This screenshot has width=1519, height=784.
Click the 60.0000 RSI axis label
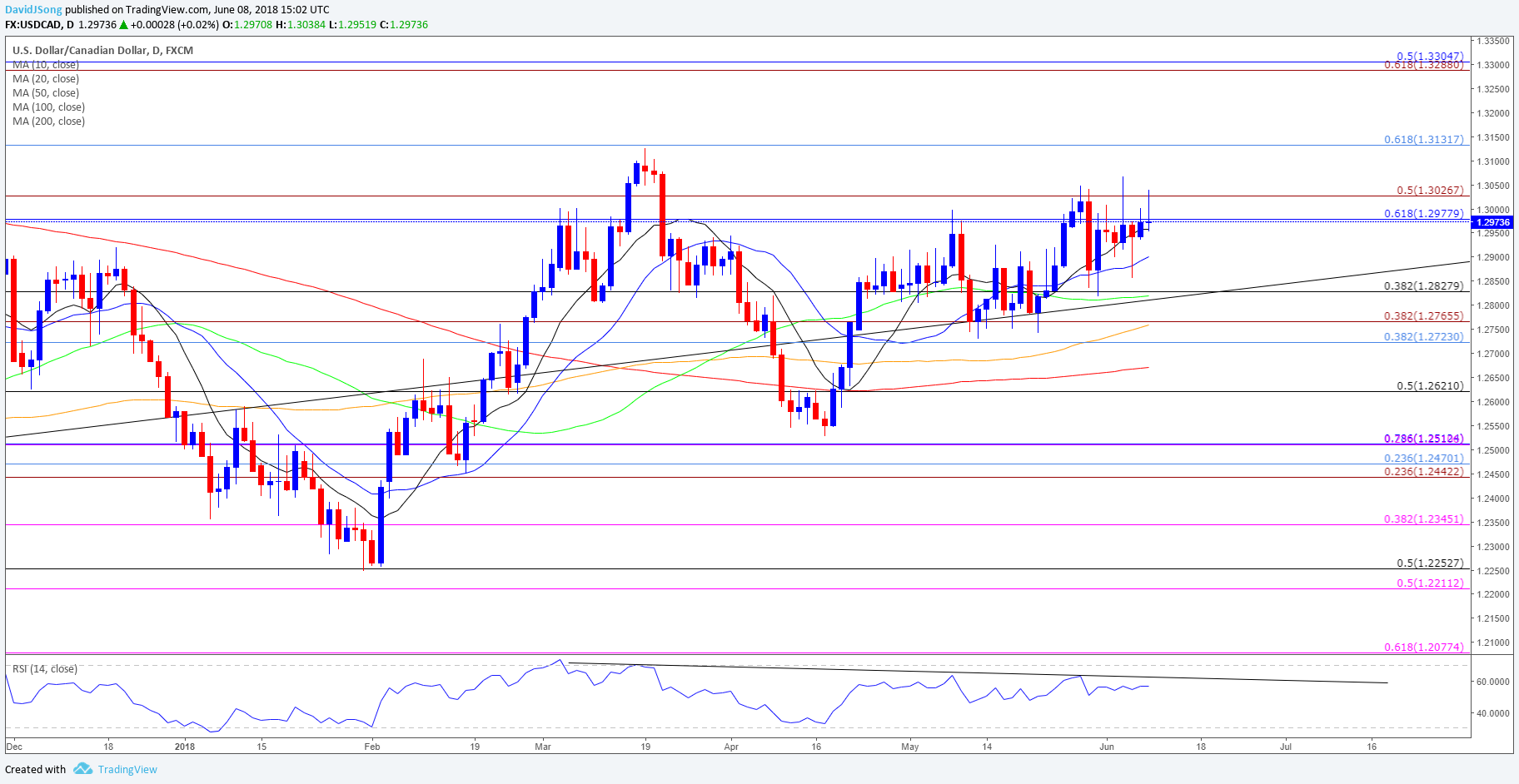1494,682
